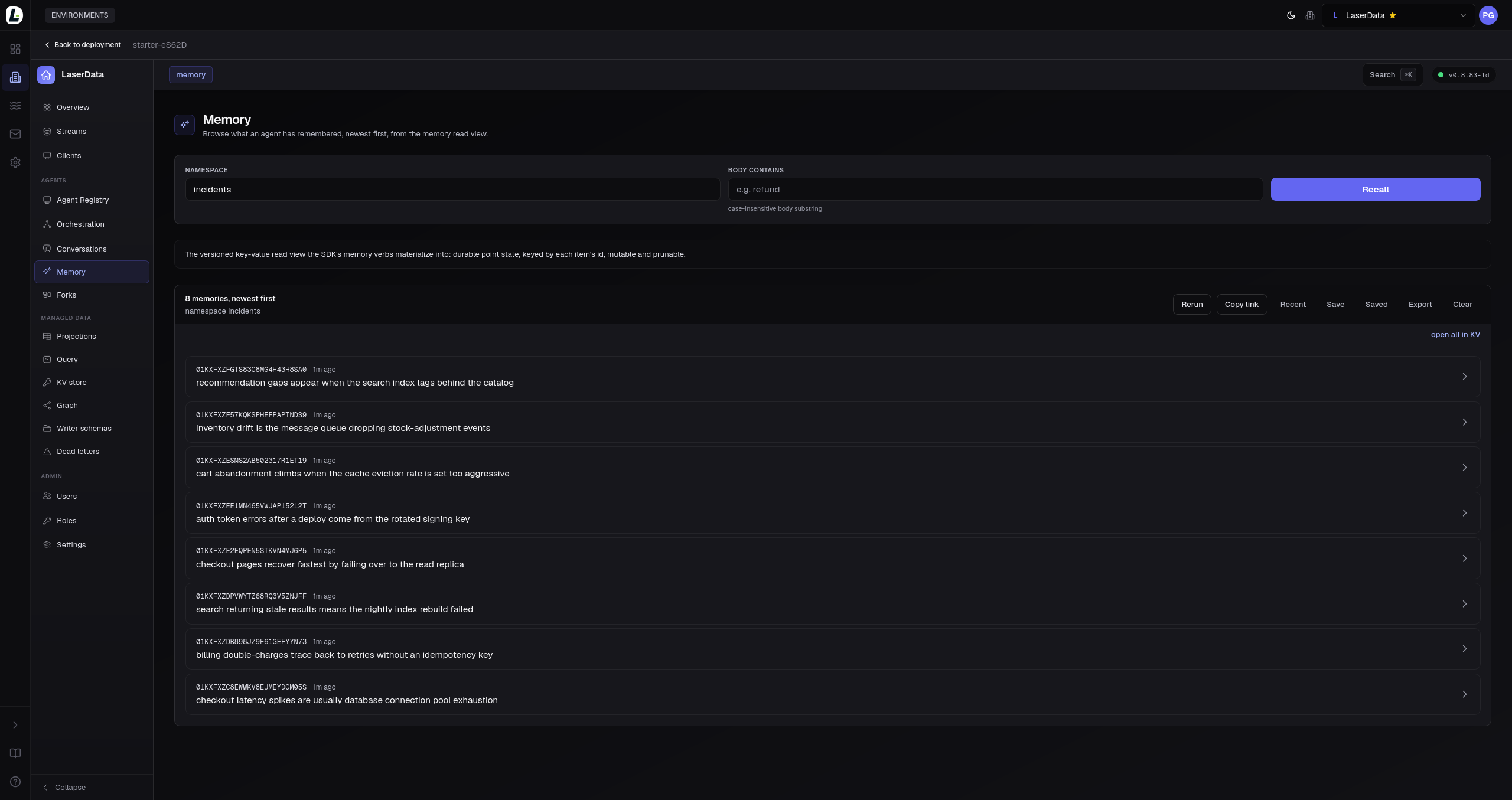Image resolution: width=1512 pixels, height=800 pixels.
Task: Open the PG user avatar menu
Action: coord(1488,15)
